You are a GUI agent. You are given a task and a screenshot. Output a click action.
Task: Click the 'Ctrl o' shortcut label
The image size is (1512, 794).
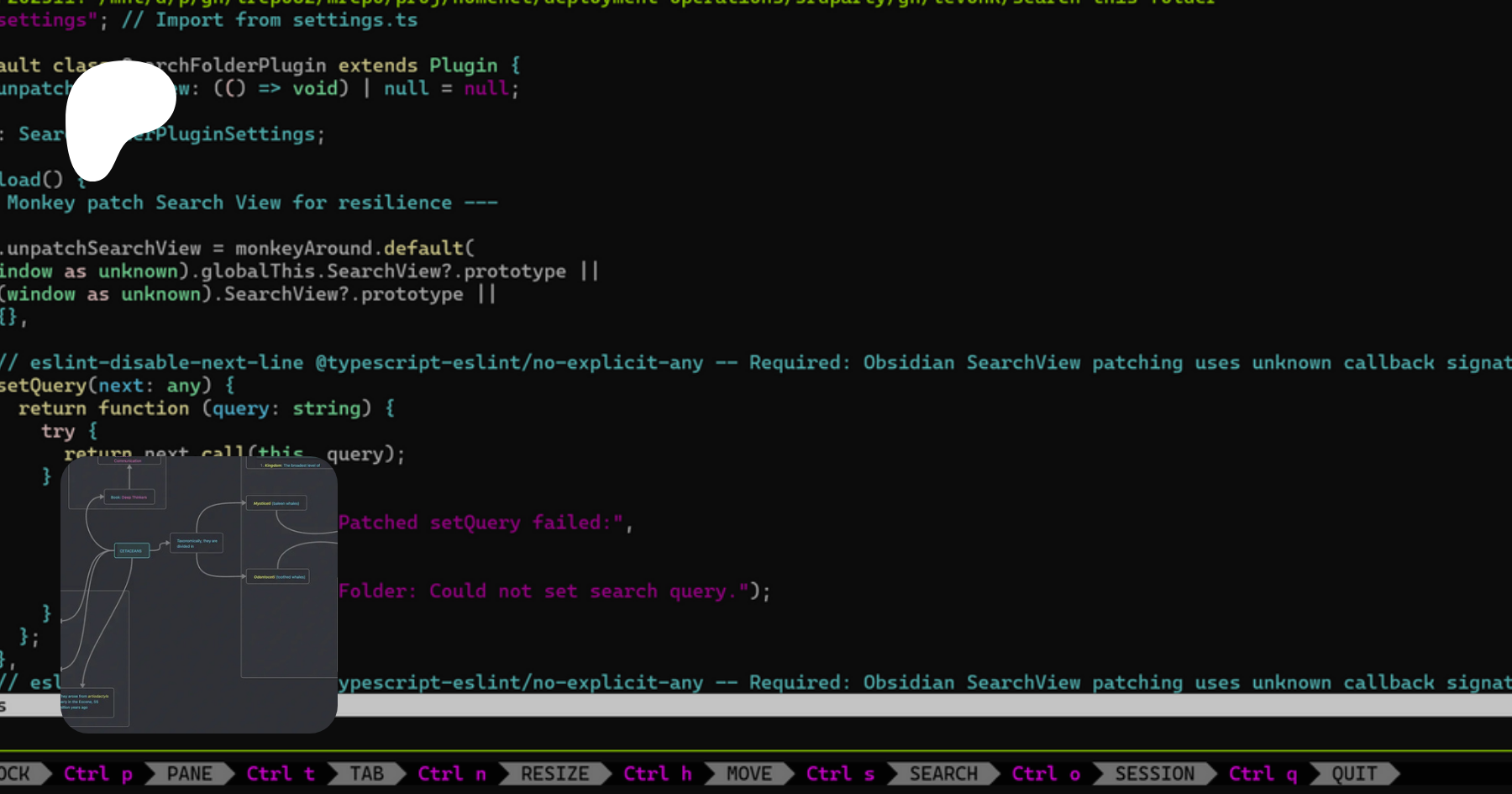coord(1045,773)
